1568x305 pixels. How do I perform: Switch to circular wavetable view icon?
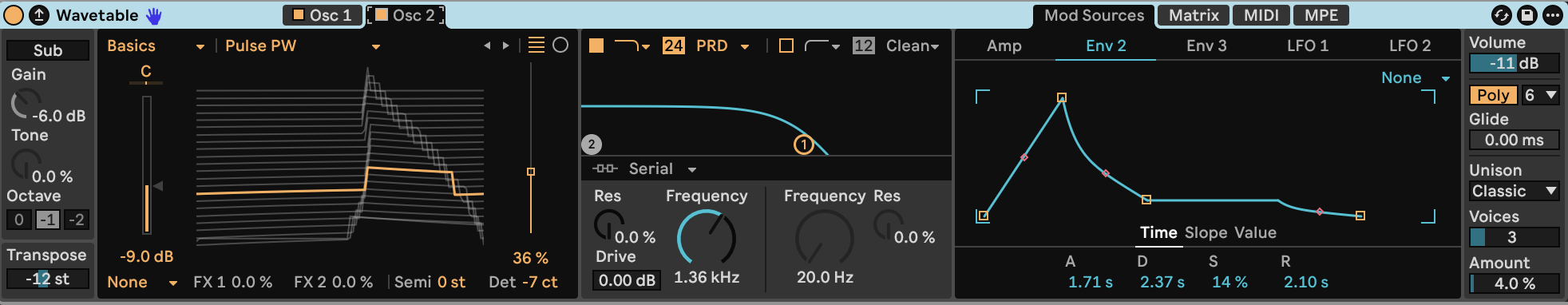tap(560, 46)
